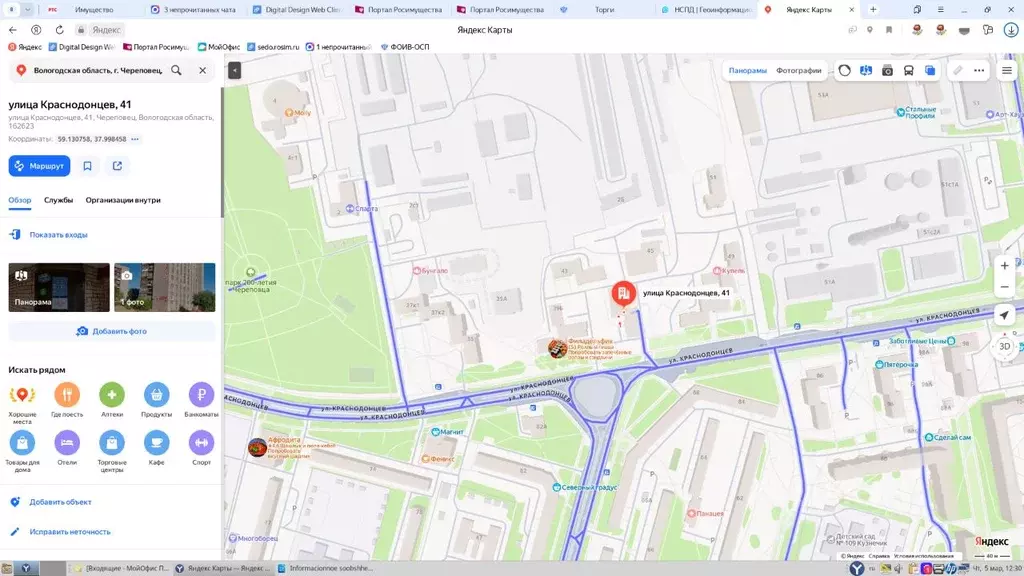Click the Показать входы link
Screen dimensions: 1024x576
click(x=58, y=235)
